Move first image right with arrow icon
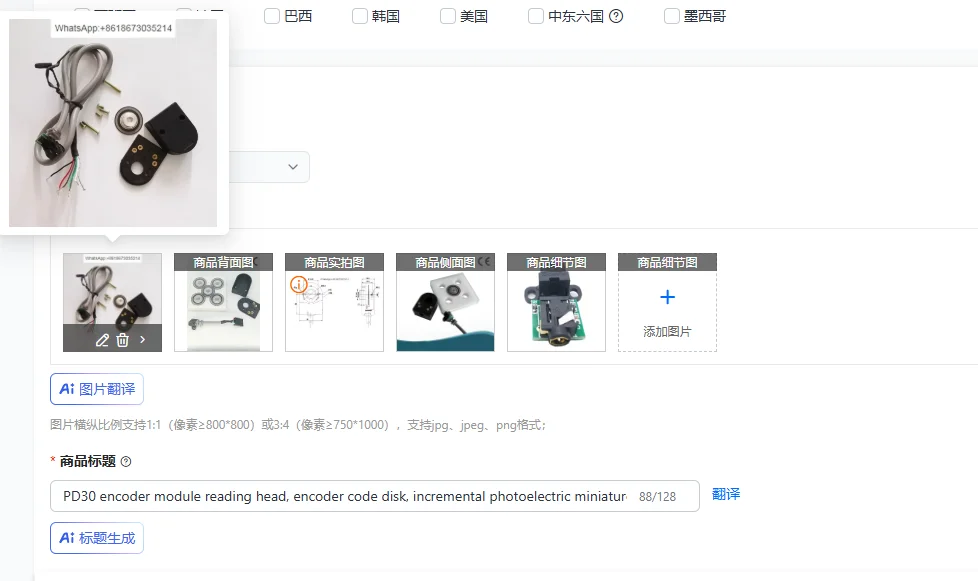 point(143,340)
